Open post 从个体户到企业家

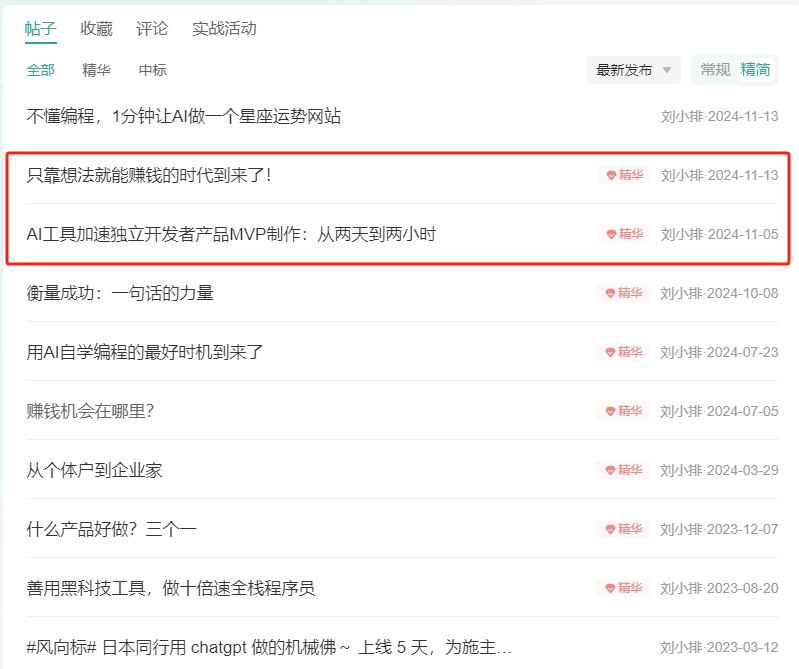(94, 470)
